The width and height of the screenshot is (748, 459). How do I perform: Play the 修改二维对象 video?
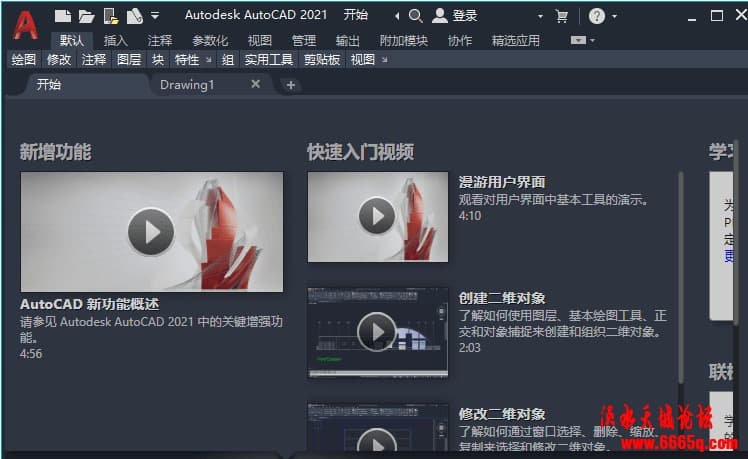[x=377, y=440]
